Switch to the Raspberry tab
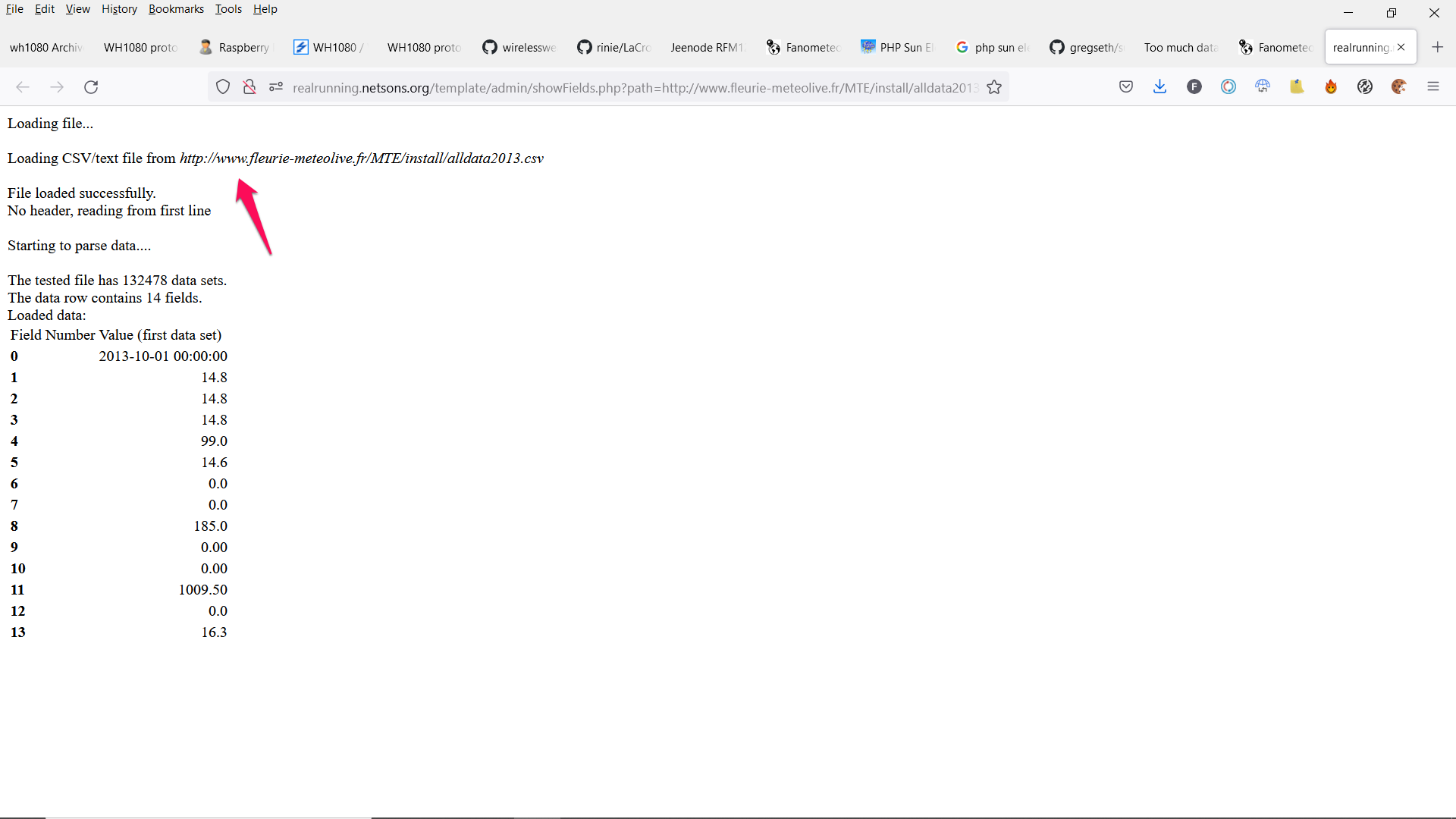 coord(234,47)
